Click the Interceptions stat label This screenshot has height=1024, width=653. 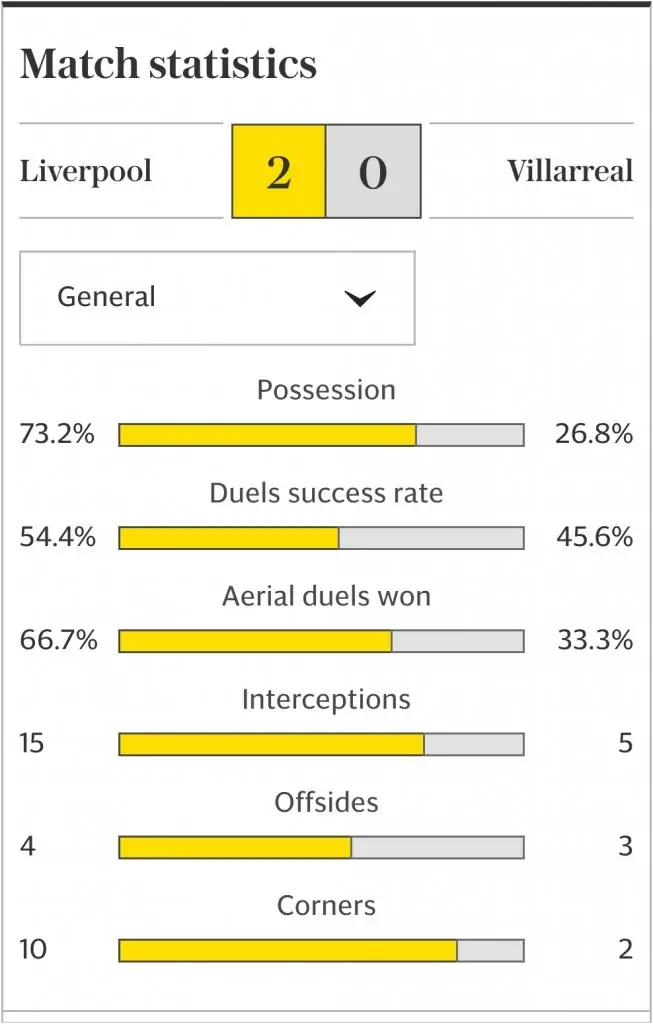[x=326, y=699]
